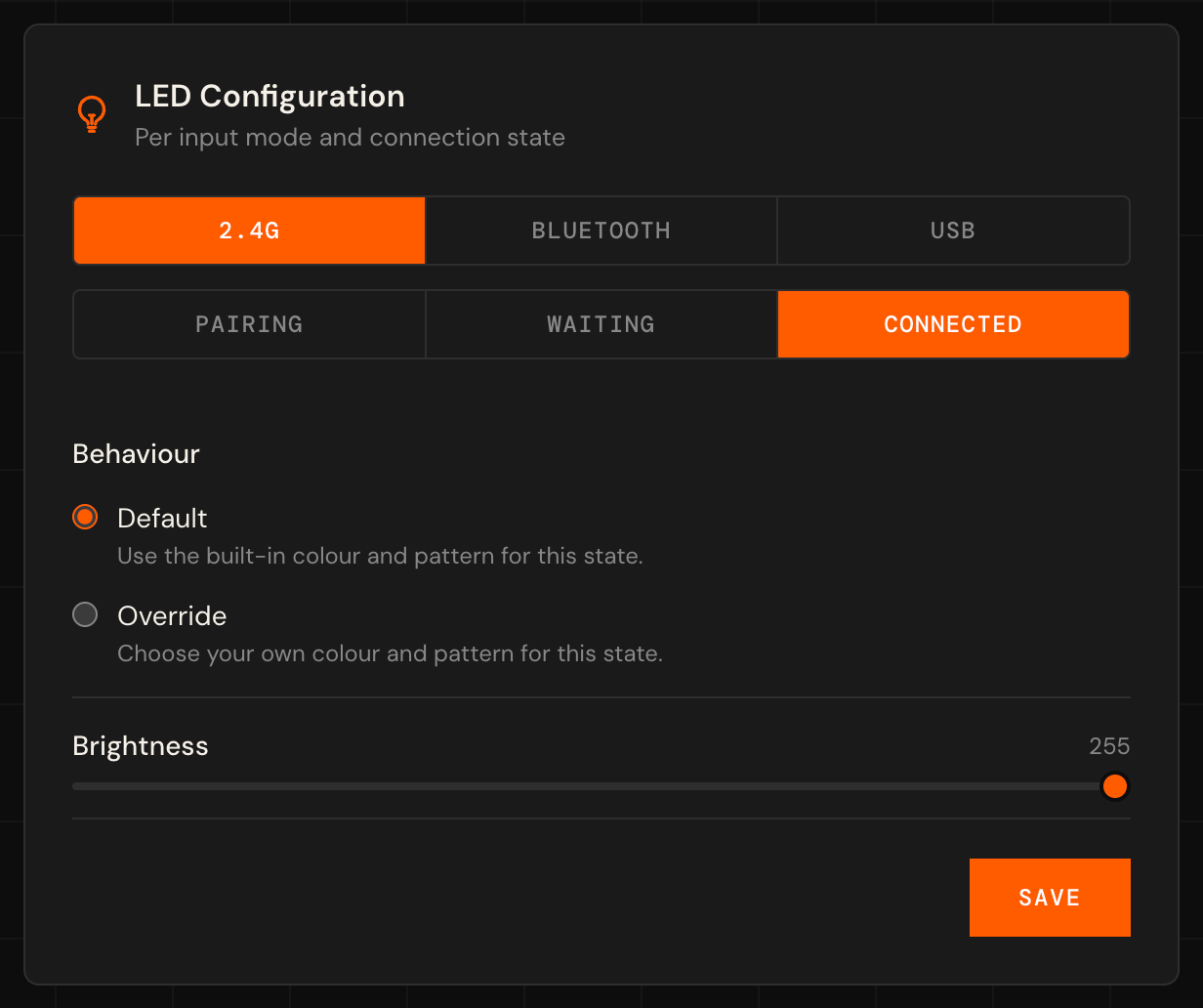Click the Brightness slider handle

pos(1114,786)
